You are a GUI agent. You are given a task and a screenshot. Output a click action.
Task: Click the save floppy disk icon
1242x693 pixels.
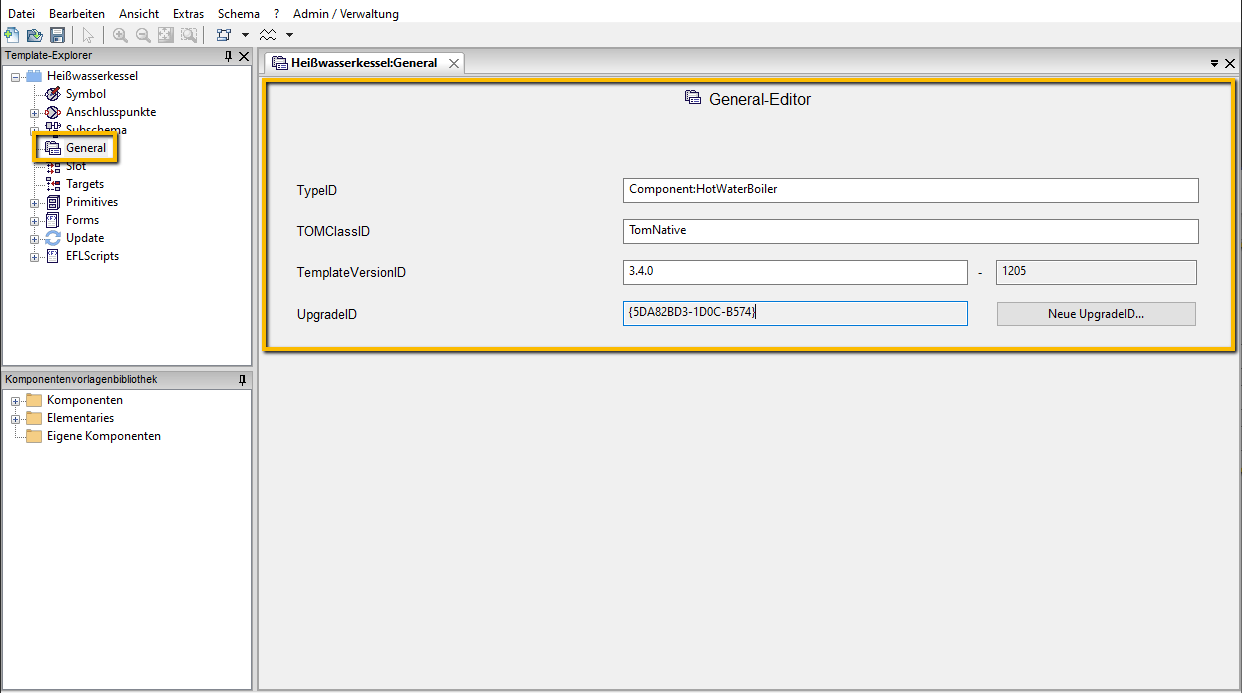(57, 35)
